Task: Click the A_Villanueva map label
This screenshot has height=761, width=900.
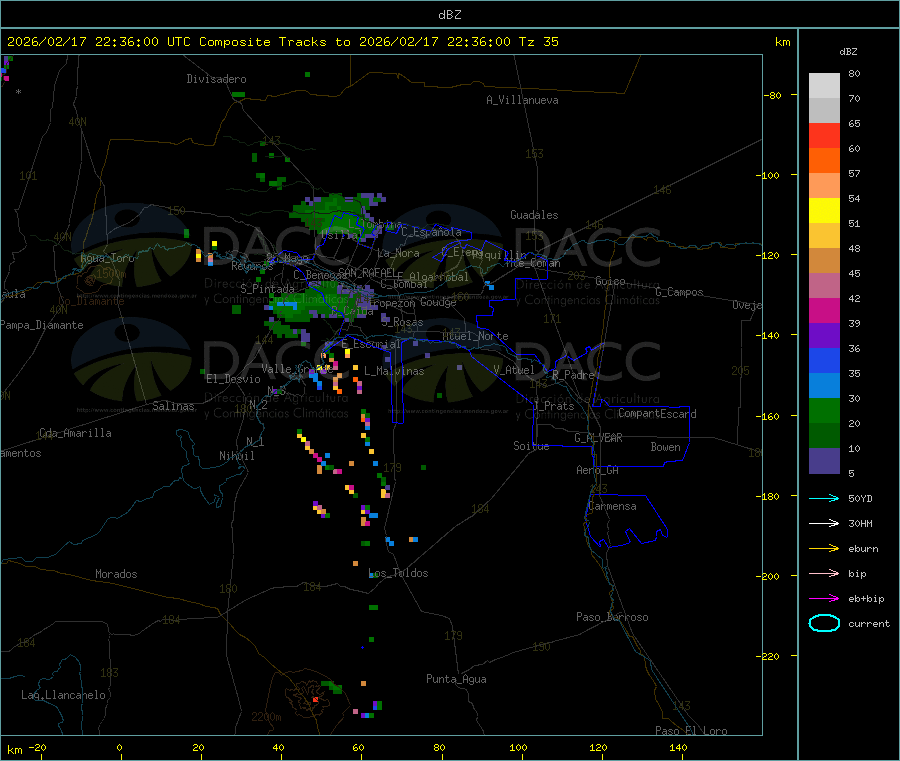Action: [522, 100]
